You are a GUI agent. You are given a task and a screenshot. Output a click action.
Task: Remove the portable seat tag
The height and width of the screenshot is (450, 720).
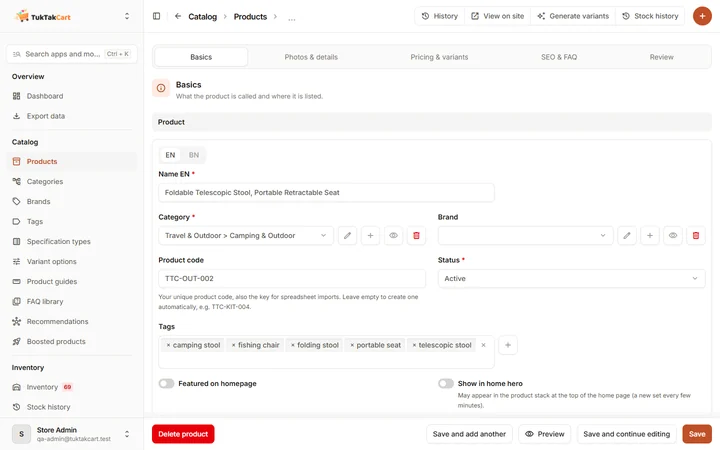tap(352, 345)
